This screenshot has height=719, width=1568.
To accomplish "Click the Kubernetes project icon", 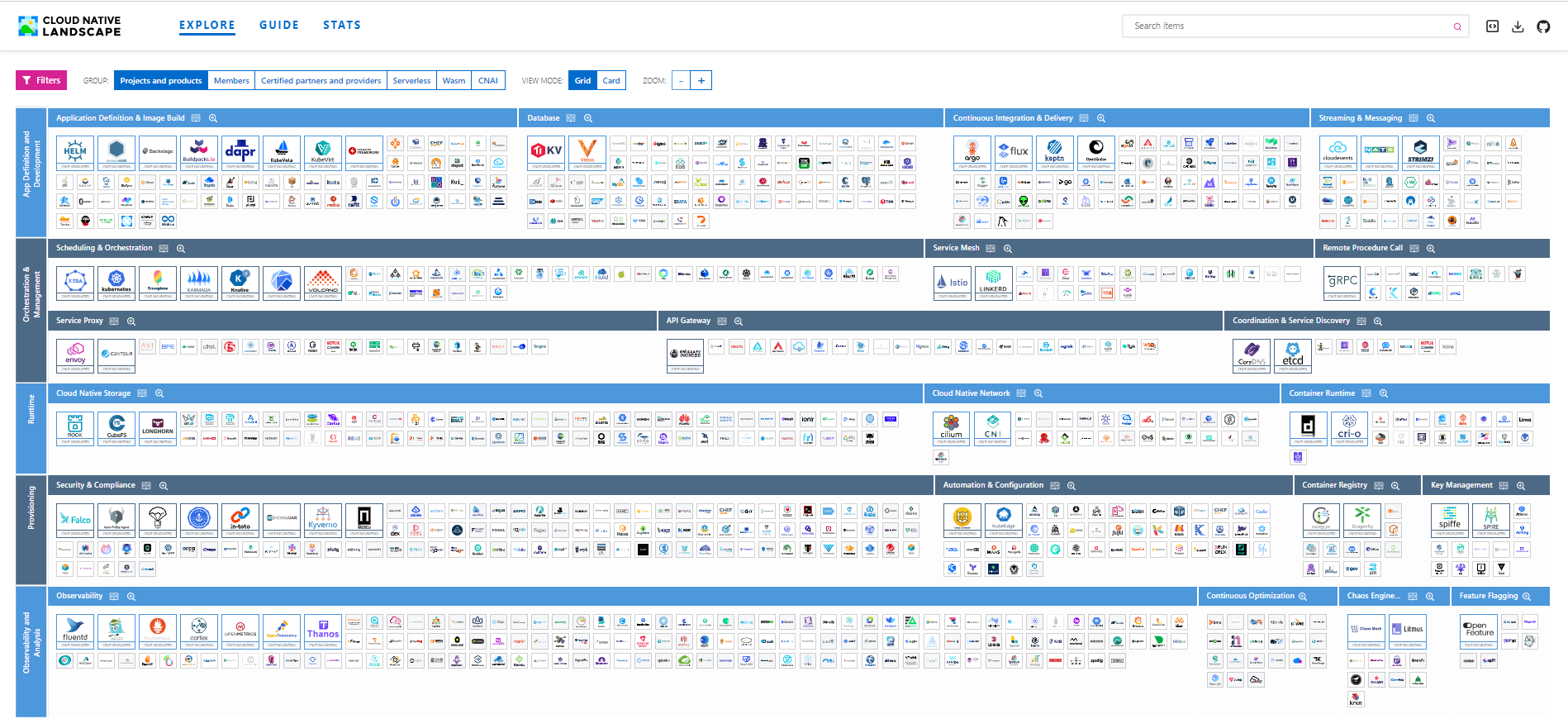I will pyautogui.click(x=116, y=282).
